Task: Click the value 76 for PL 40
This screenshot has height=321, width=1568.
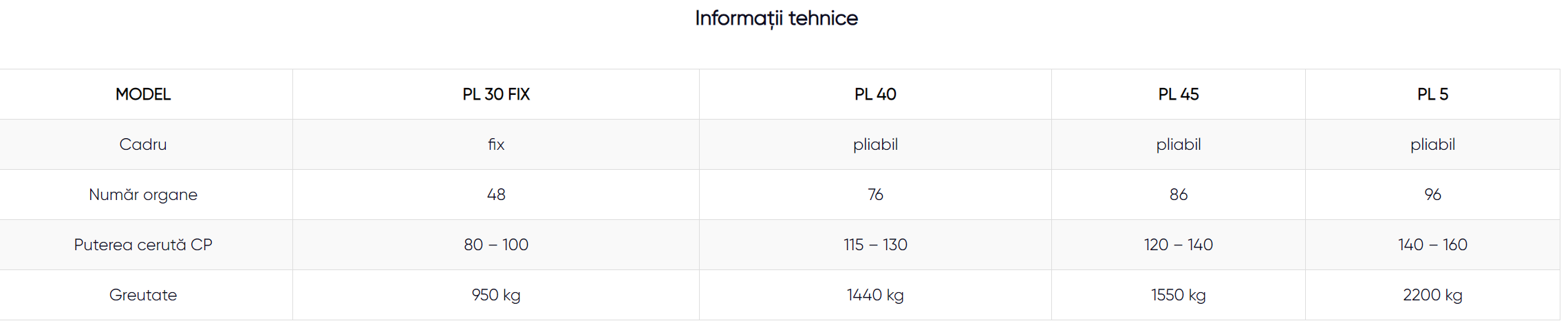Action: coord(875,195)
